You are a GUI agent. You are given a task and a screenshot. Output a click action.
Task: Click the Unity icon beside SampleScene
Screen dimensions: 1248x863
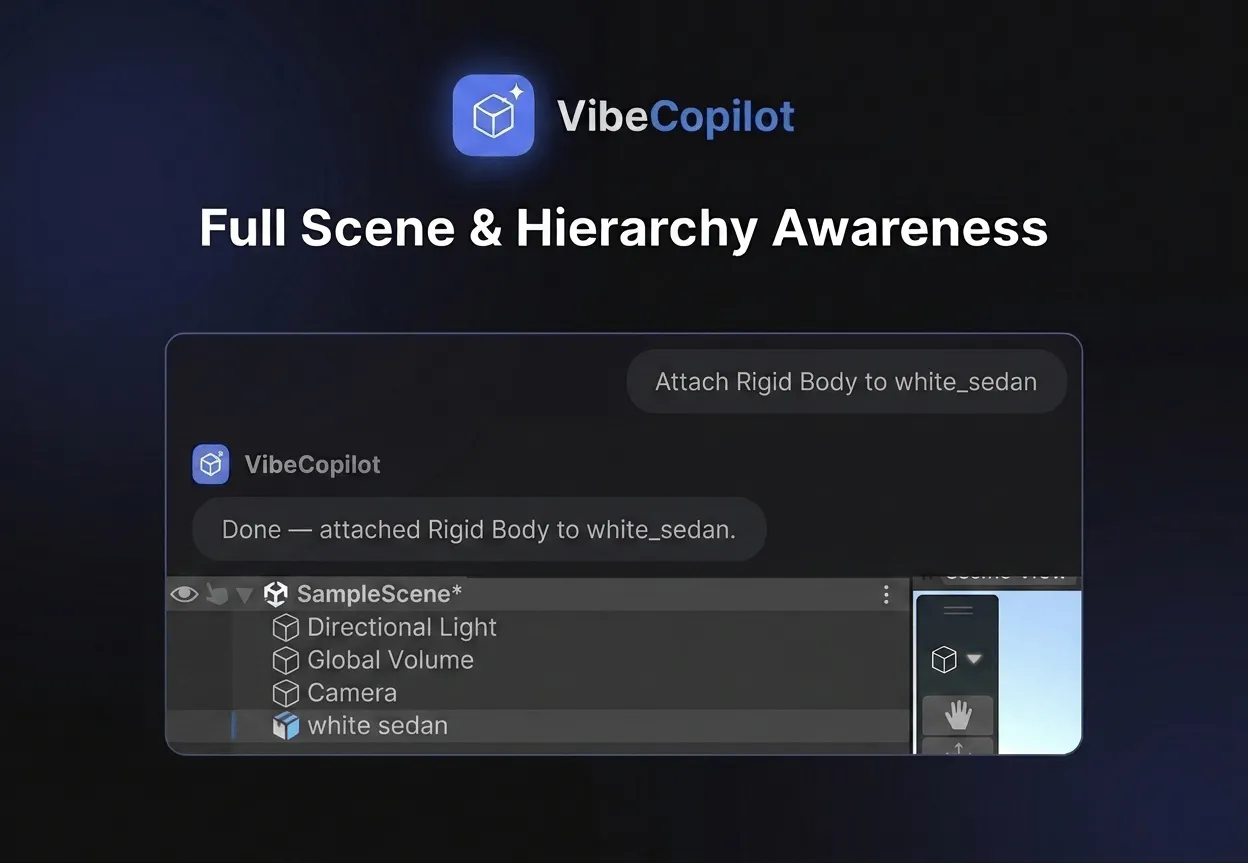(x=276, y=594)
